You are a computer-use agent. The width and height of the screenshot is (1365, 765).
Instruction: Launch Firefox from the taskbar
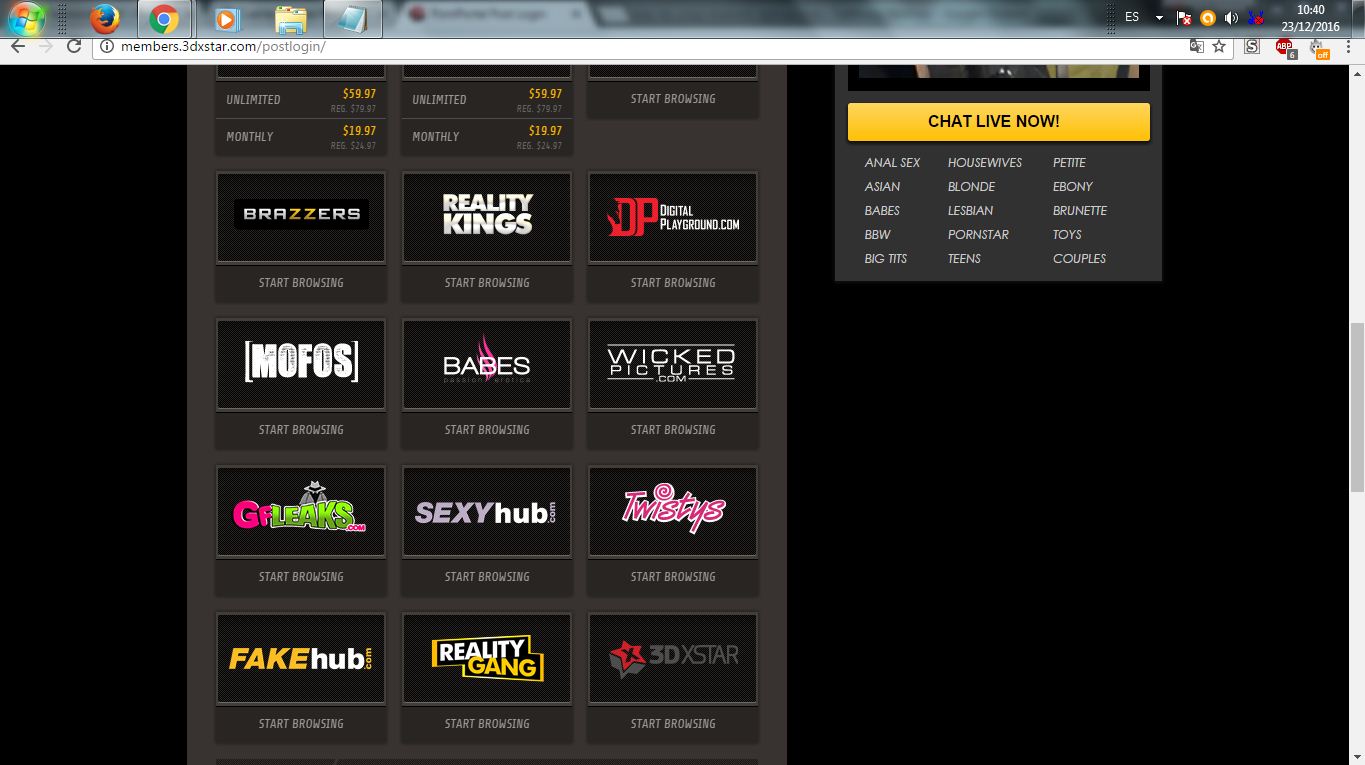click(104, 18)
